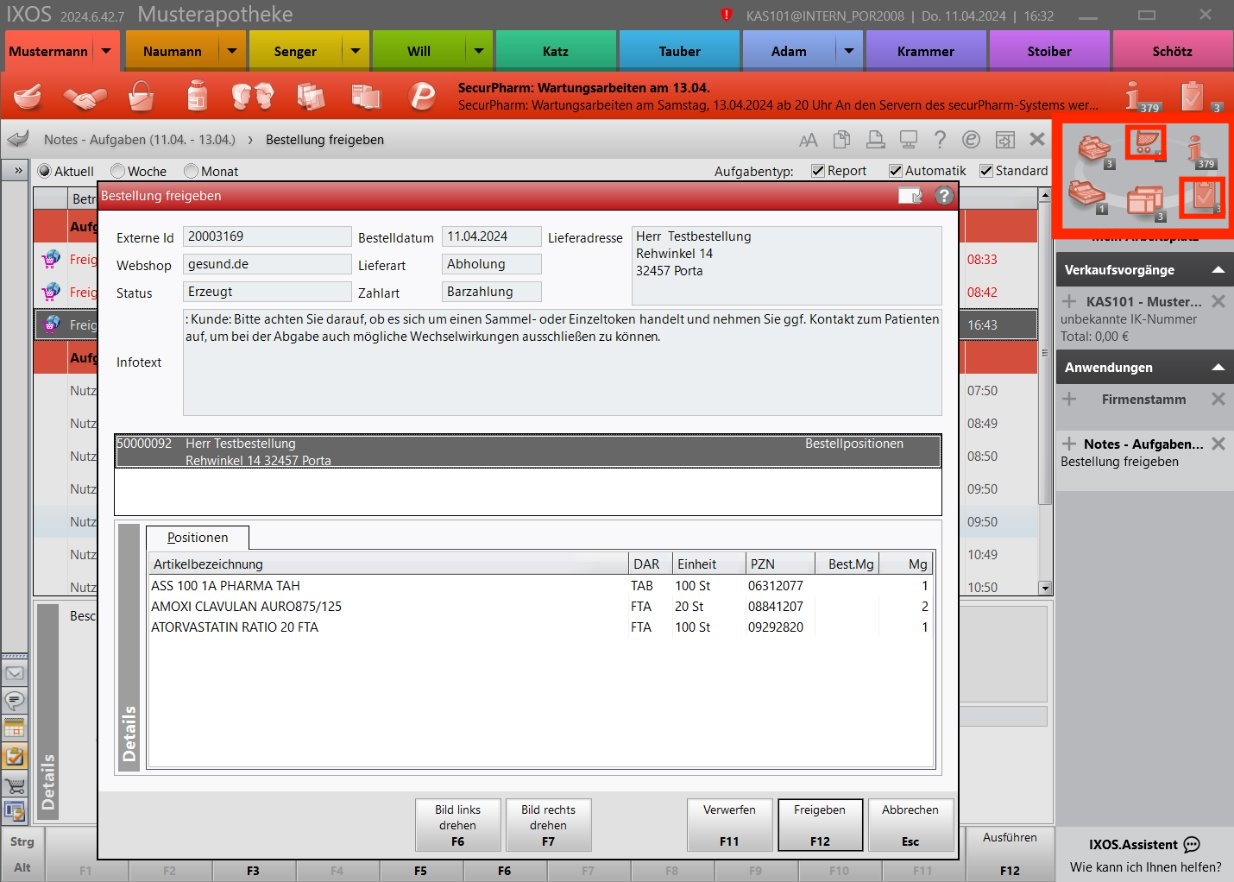Click the Externe Id field 20003169
The width and height of the screenshot is (1234, 882).
click(x=268, y=237)
